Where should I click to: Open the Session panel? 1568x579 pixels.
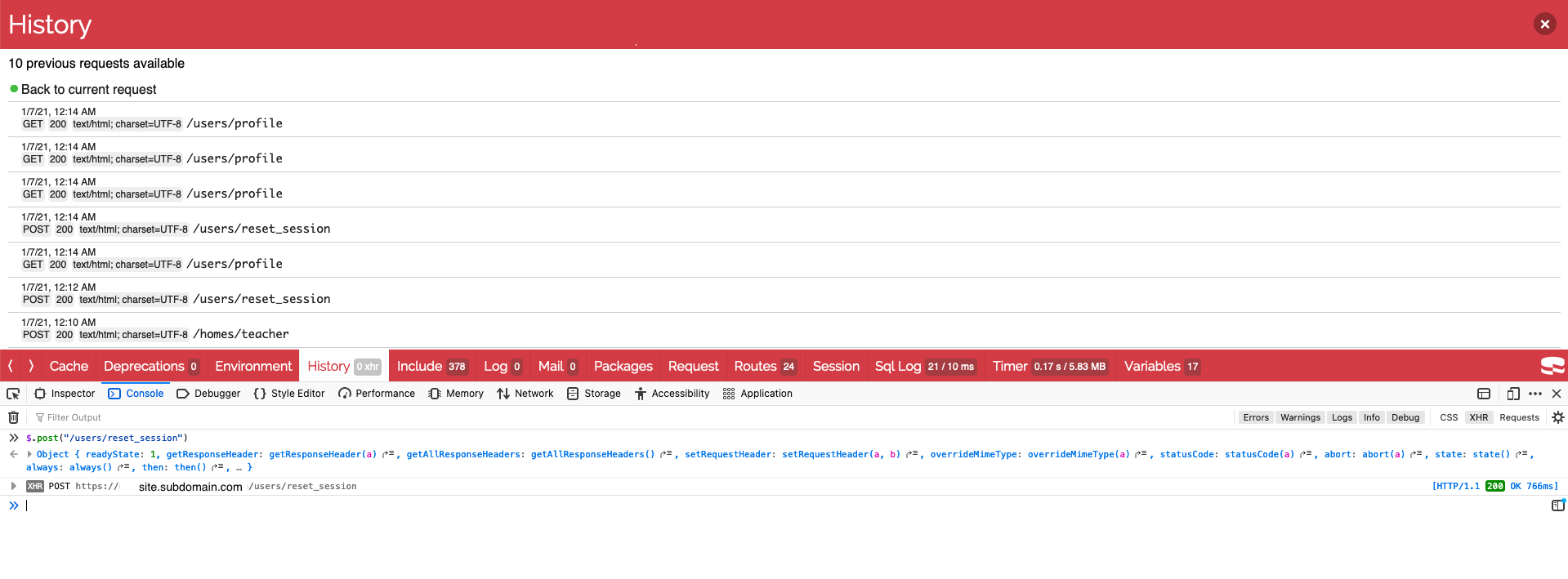point(836,366)
